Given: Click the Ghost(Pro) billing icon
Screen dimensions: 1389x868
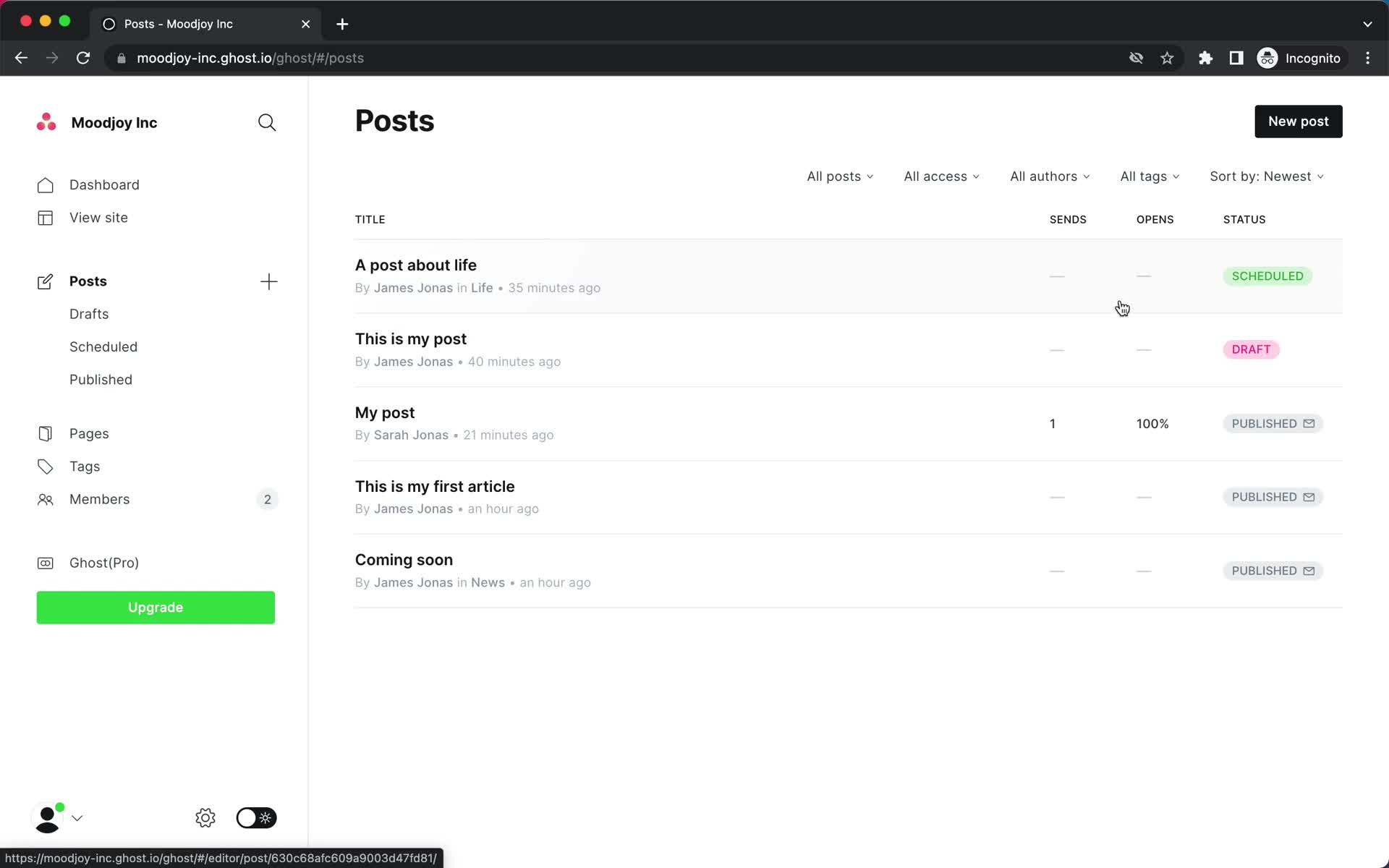Looking at the screenshot, I should click(x=45, y=563).
